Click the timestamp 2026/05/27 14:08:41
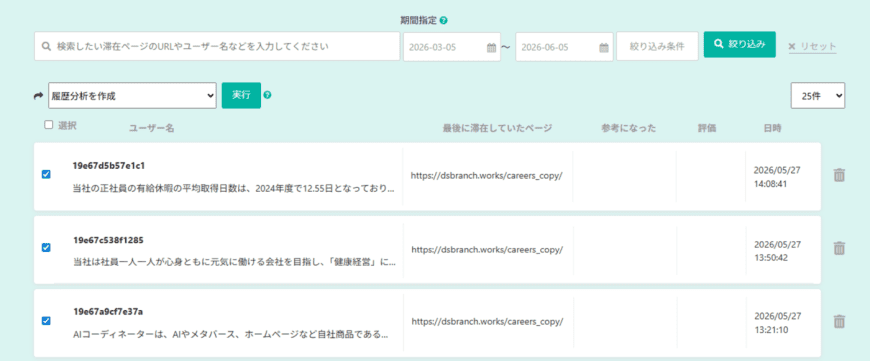The width and height of the screenshot is (870, 361). tap(777, 177)
